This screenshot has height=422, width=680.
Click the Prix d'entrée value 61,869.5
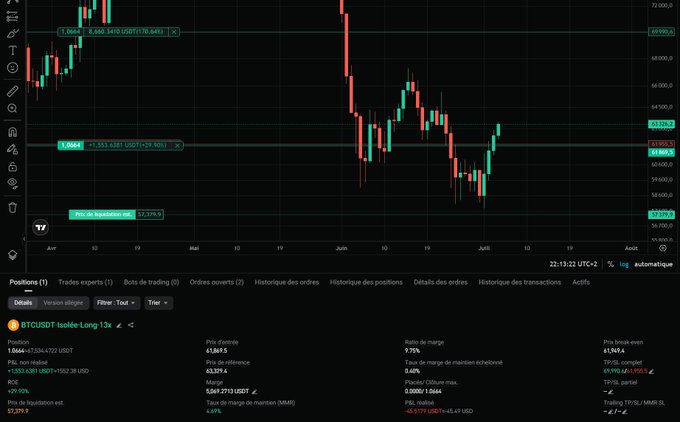click(216, 350)
